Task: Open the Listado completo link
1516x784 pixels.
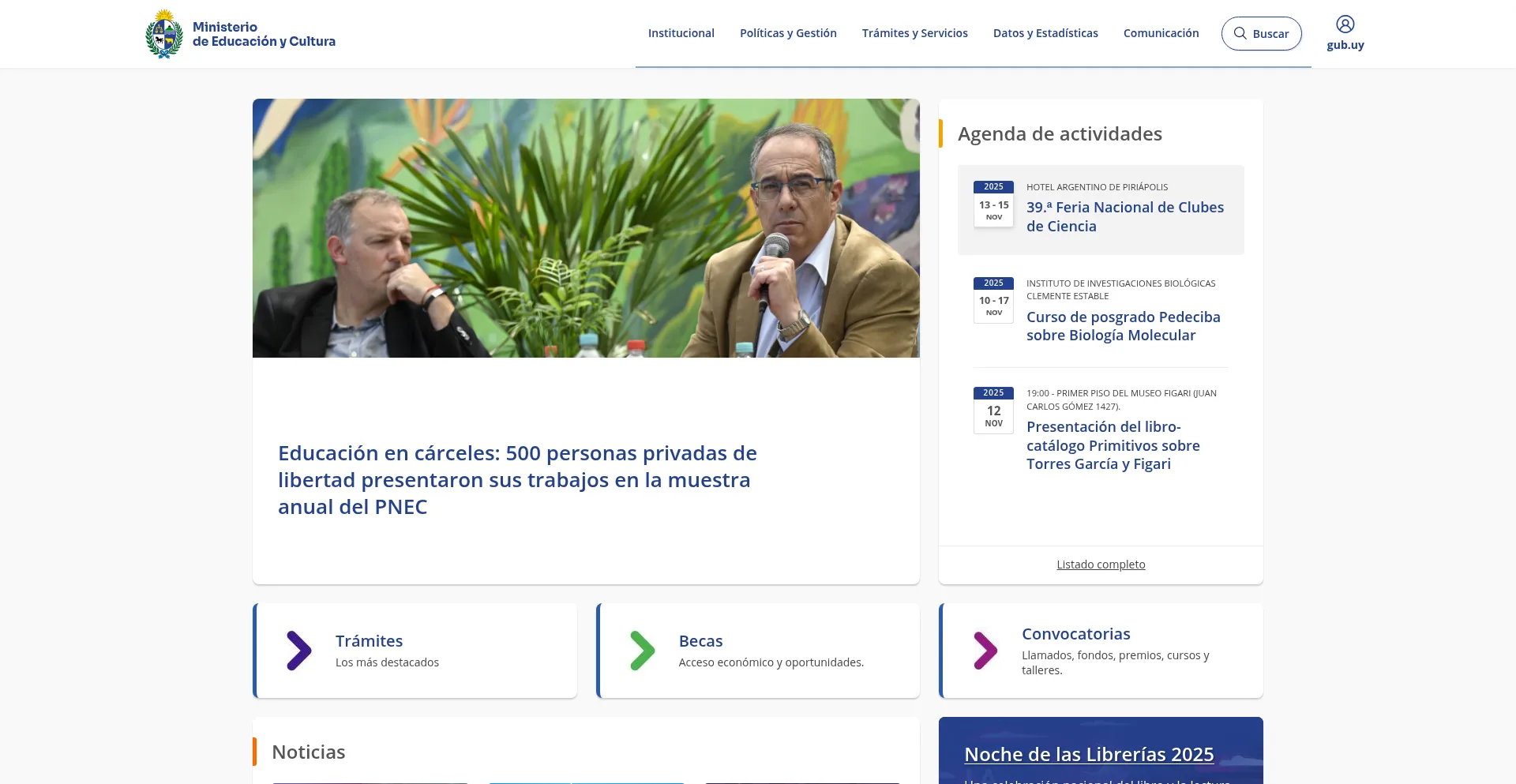Action: 1101,565
